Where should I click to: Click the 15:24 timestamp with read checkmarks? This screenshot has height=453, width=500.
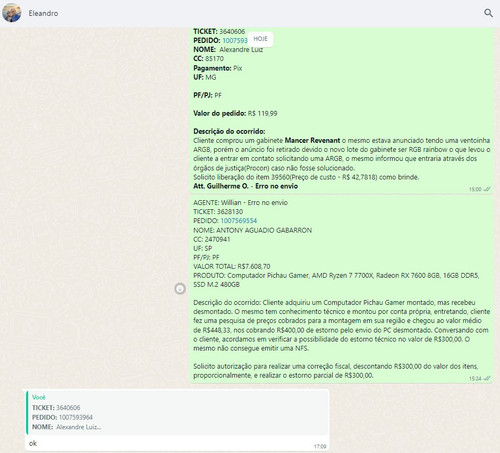click(480, 379)
